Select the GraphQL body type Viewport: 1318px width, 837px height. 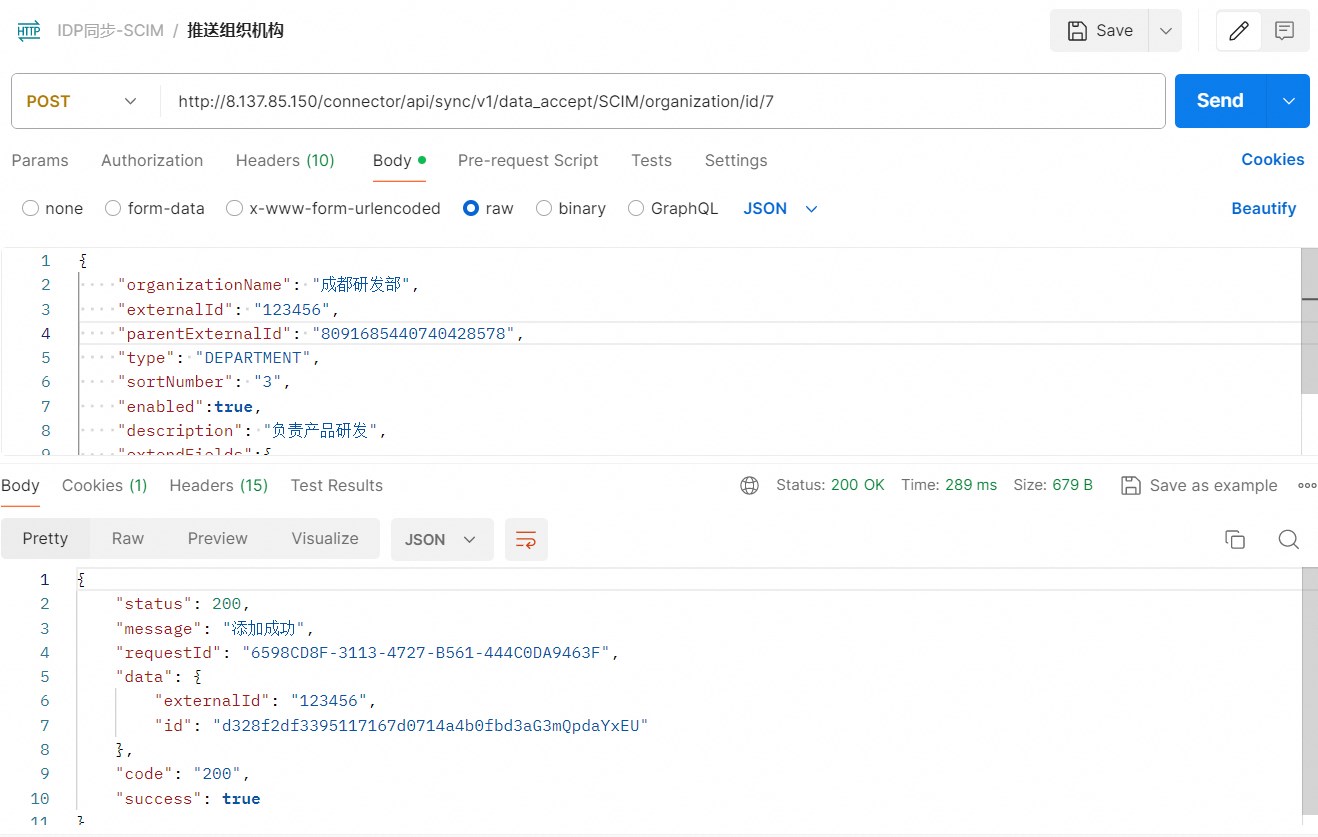[636, 209]
